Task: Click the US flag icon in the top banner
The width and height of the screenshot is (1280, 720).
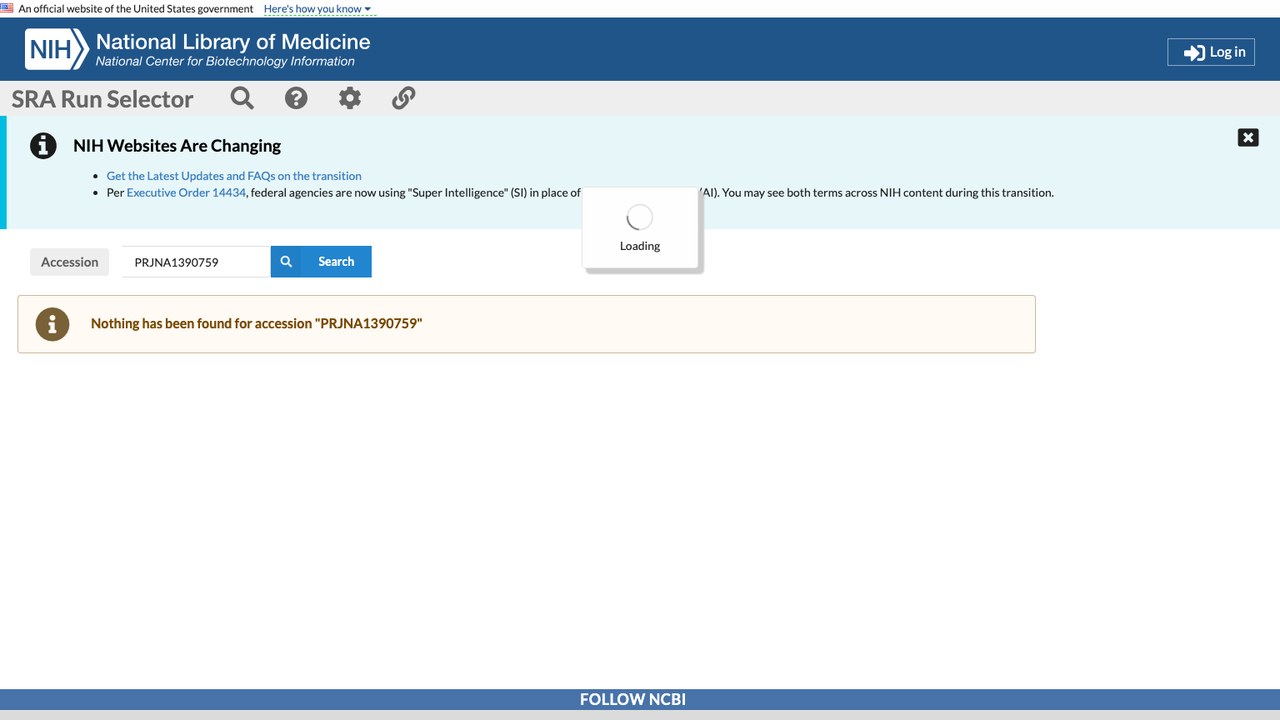Action: (7, 8)
